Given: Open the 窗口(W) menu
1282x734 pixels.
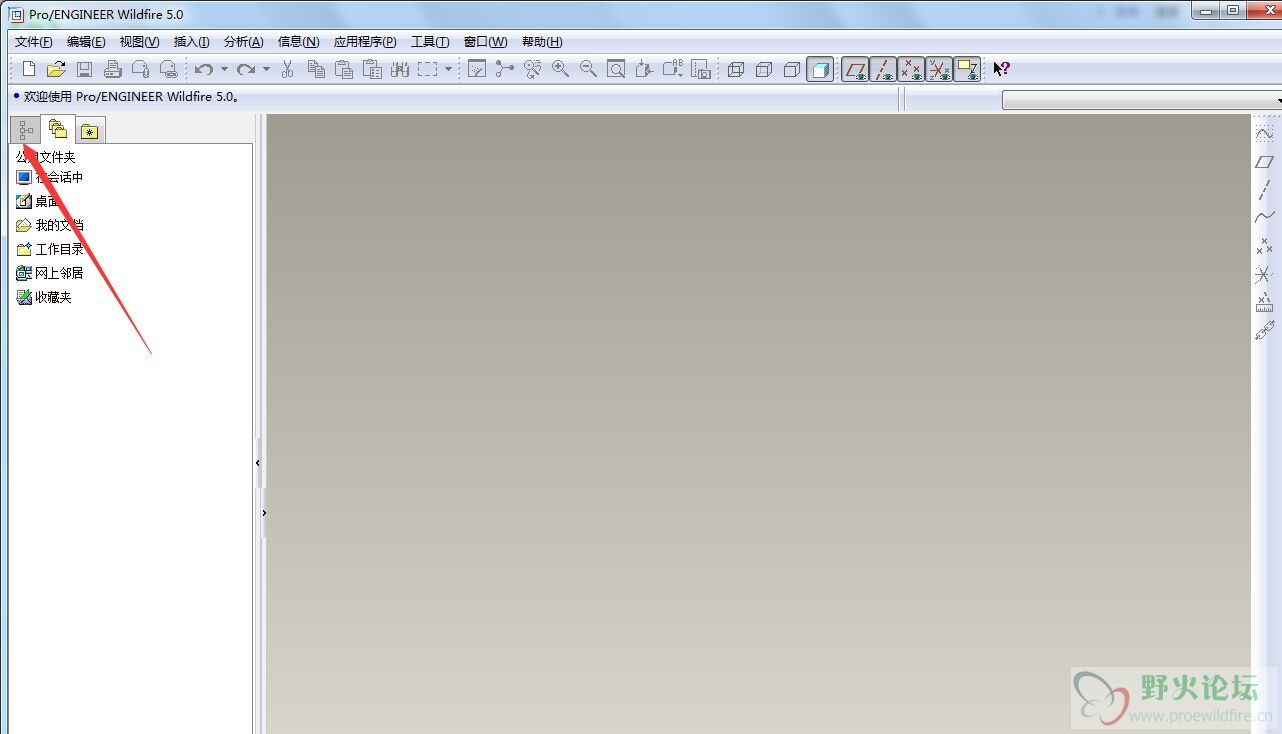Looking at the screenshot, I should pyautogui.click(x=486, y=42).
